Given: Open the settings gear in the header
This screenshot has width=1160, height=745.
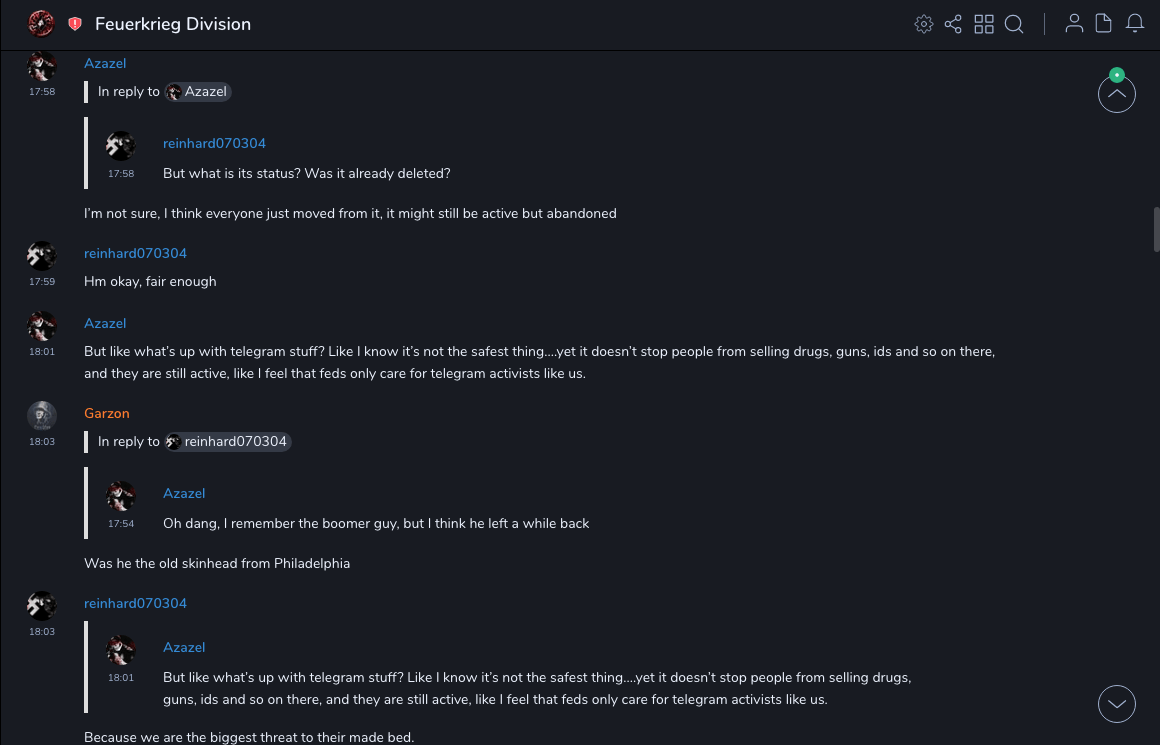Looking at the screenshot, I should point(924,24).
